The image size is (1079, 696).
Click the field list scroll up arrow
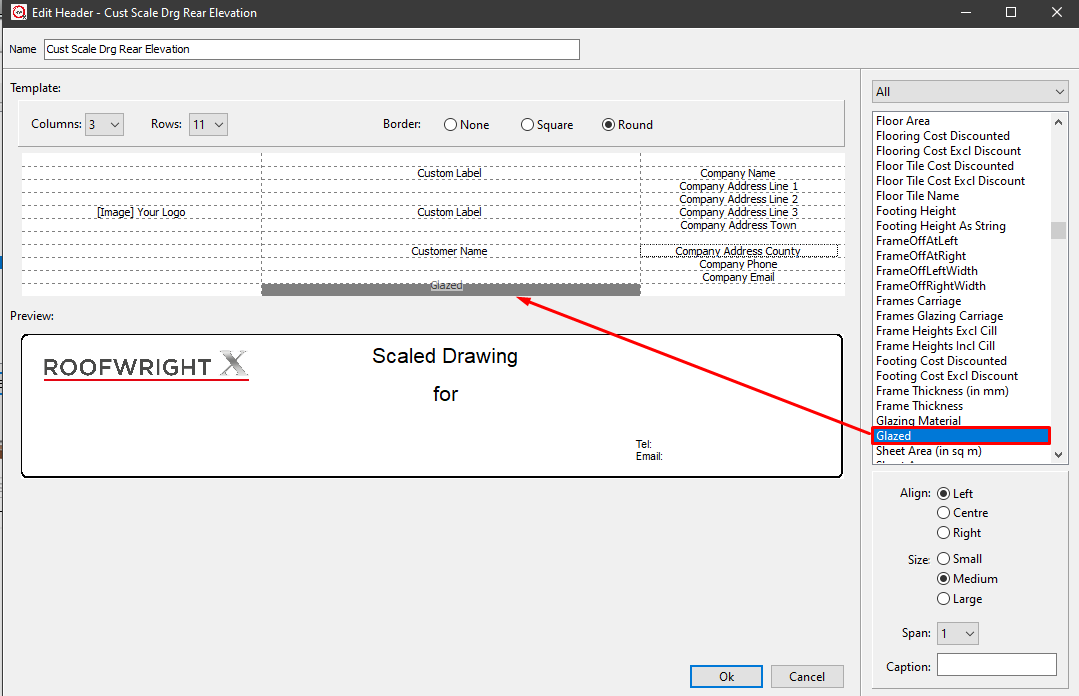point(1058,122)
